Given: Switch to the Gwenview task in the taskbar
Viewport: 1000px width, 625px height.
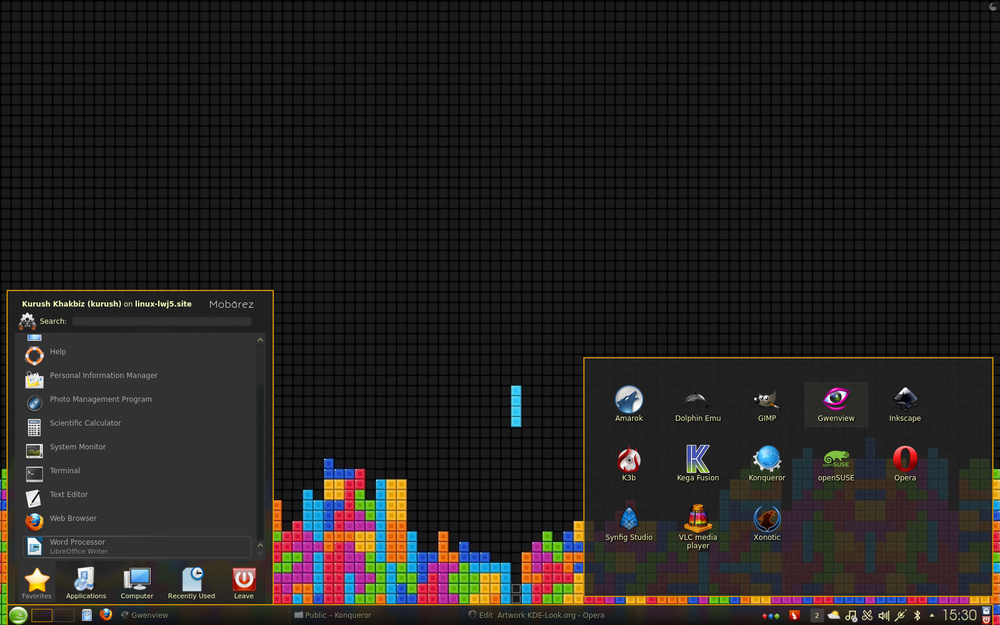Looking at the screenshot, I should click(145, 615).
